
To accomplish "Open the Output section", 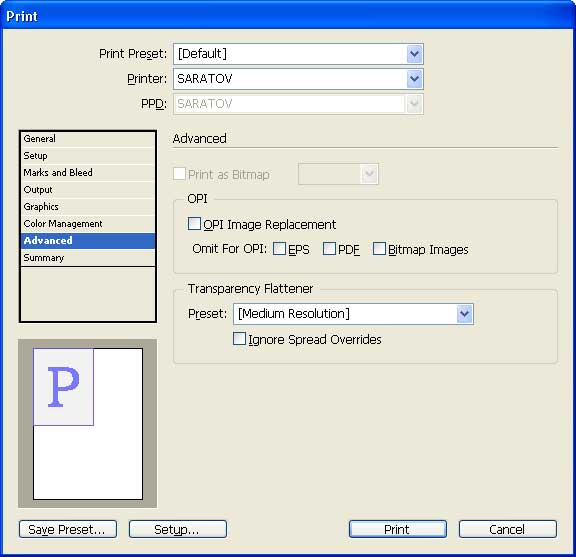I will pyautogui.click(x=87, y=190).
